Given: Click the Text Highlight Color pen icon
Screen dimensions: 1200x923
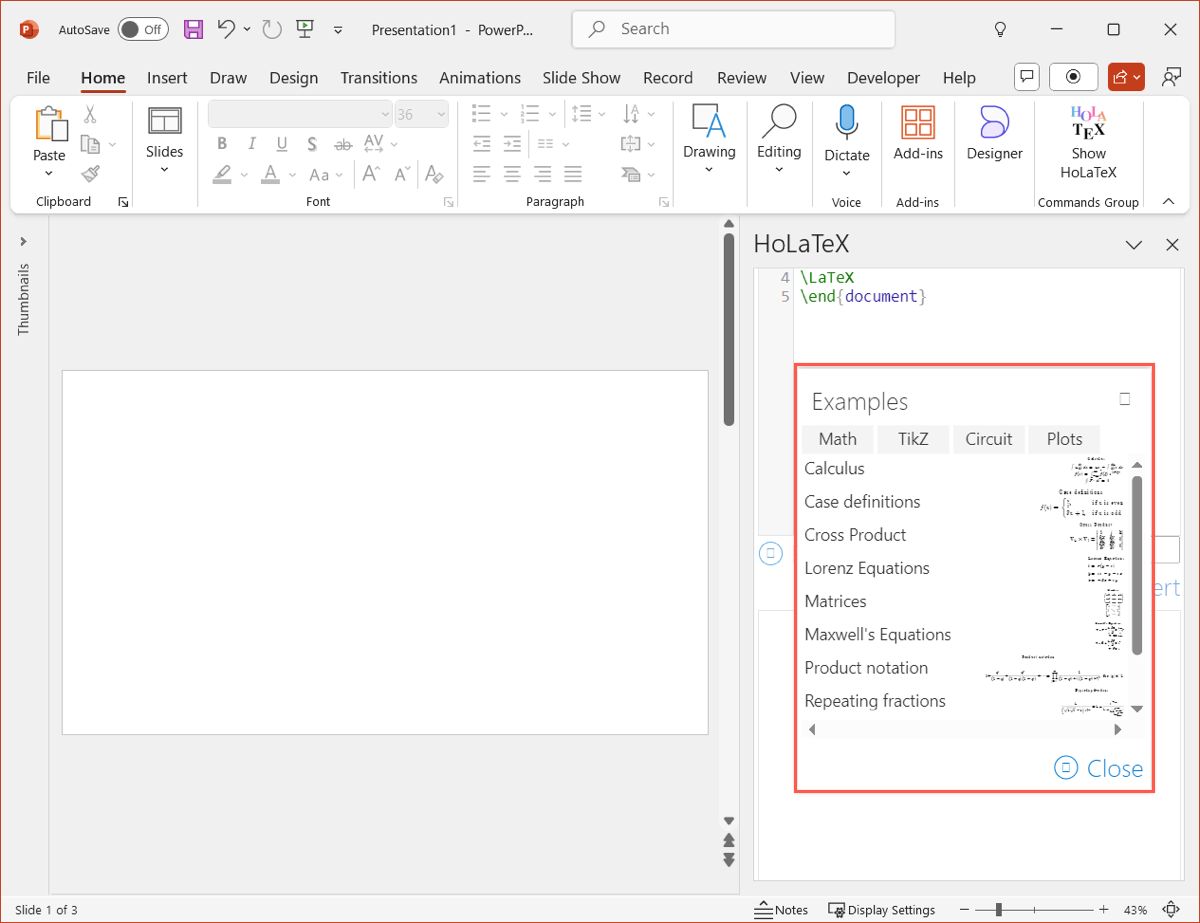Looking at the screenshot, I should 223,175.
